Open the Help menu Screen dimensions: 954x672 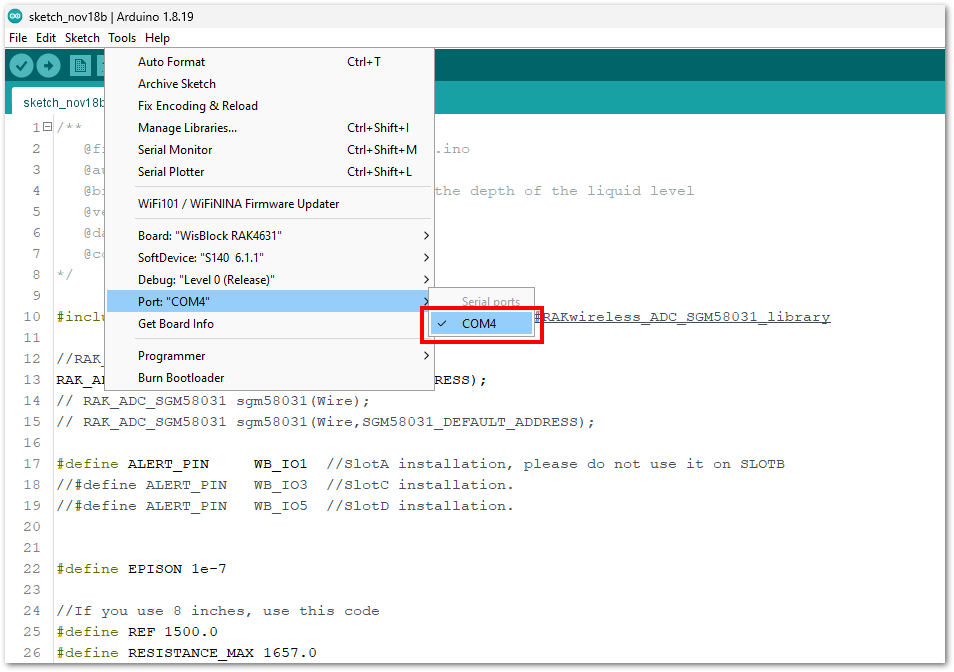[158, 38]
